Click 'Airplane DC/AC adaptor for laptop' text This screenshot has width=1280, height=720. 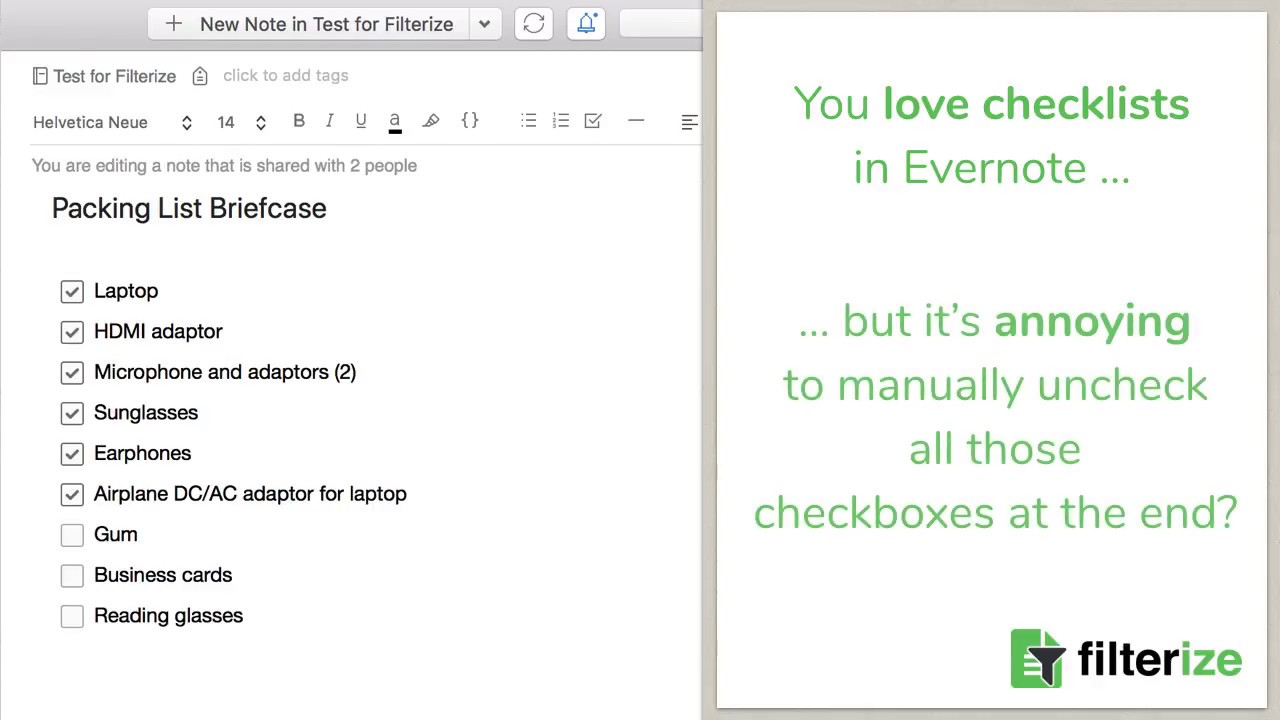pos(250,494)
